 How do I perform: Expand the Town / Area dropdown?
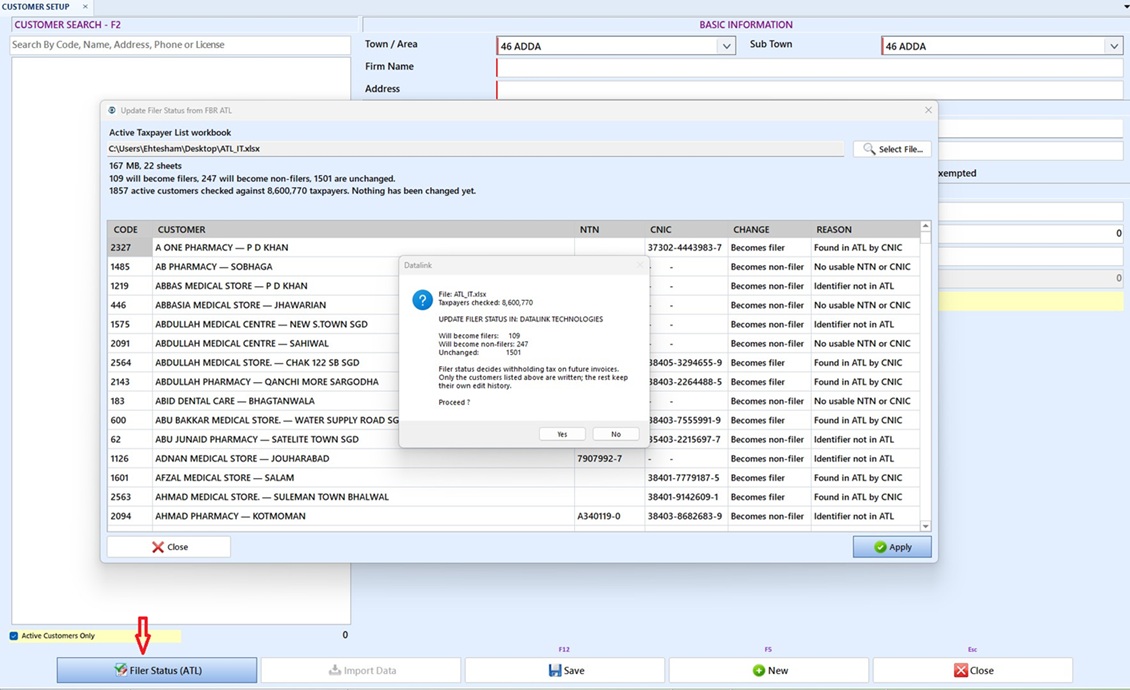(726, 46)
